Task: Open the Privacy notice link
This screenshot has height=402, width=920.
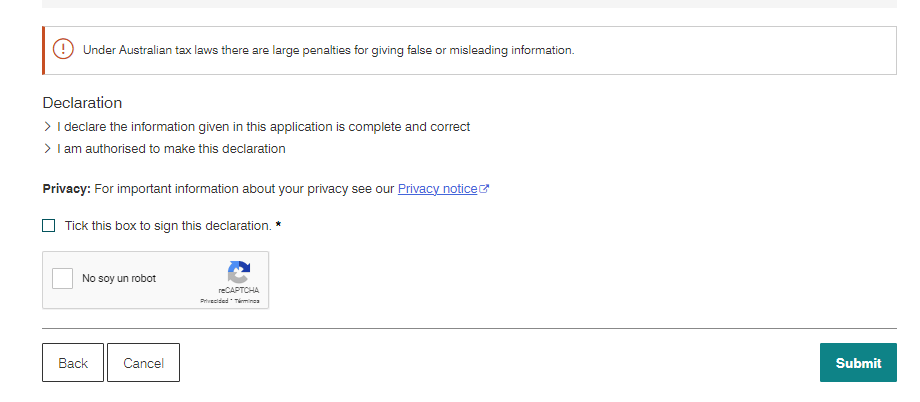Action: click(x=437, y=188)
